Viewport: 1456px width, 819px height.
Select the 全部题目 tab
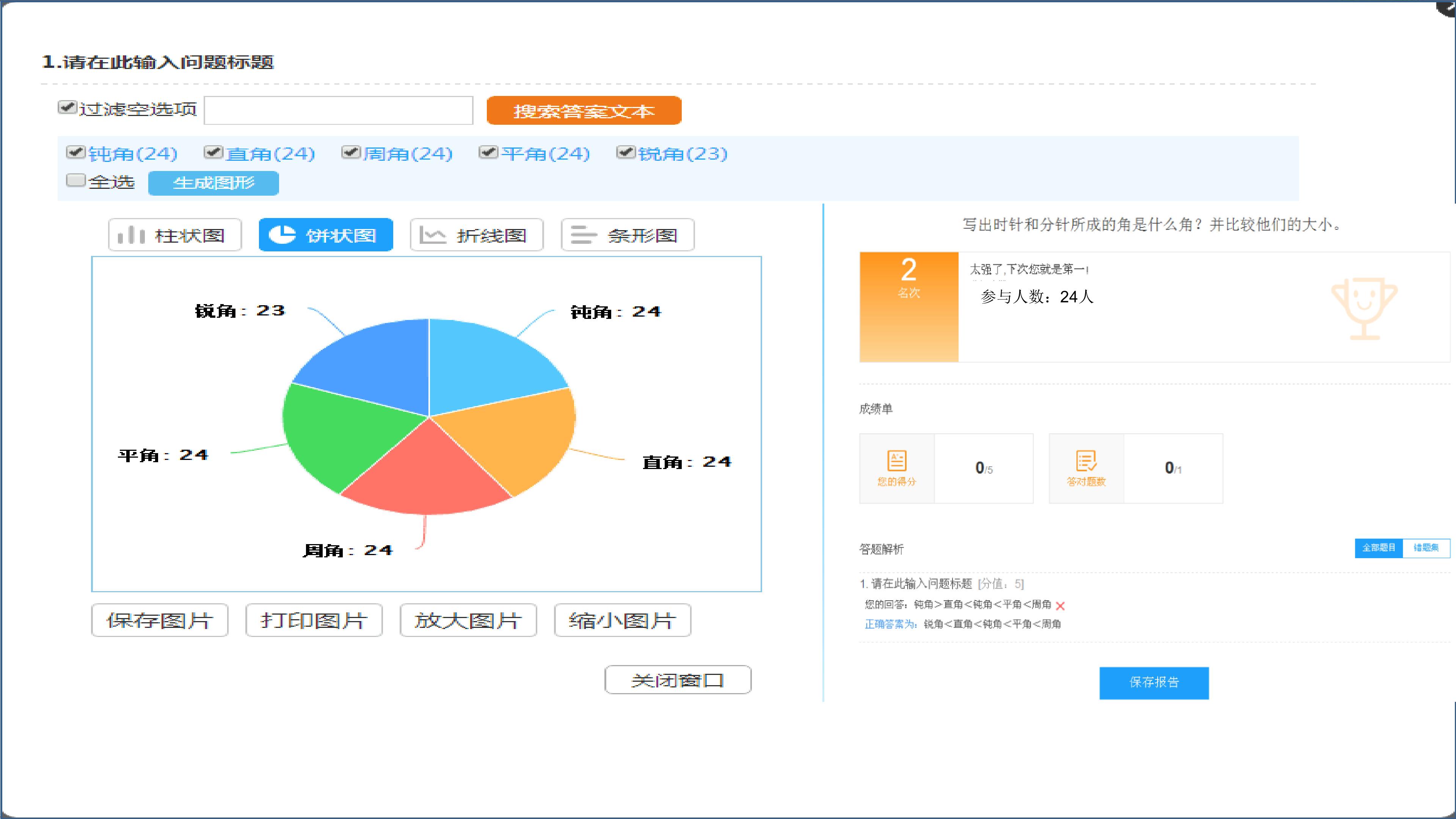1379,548
